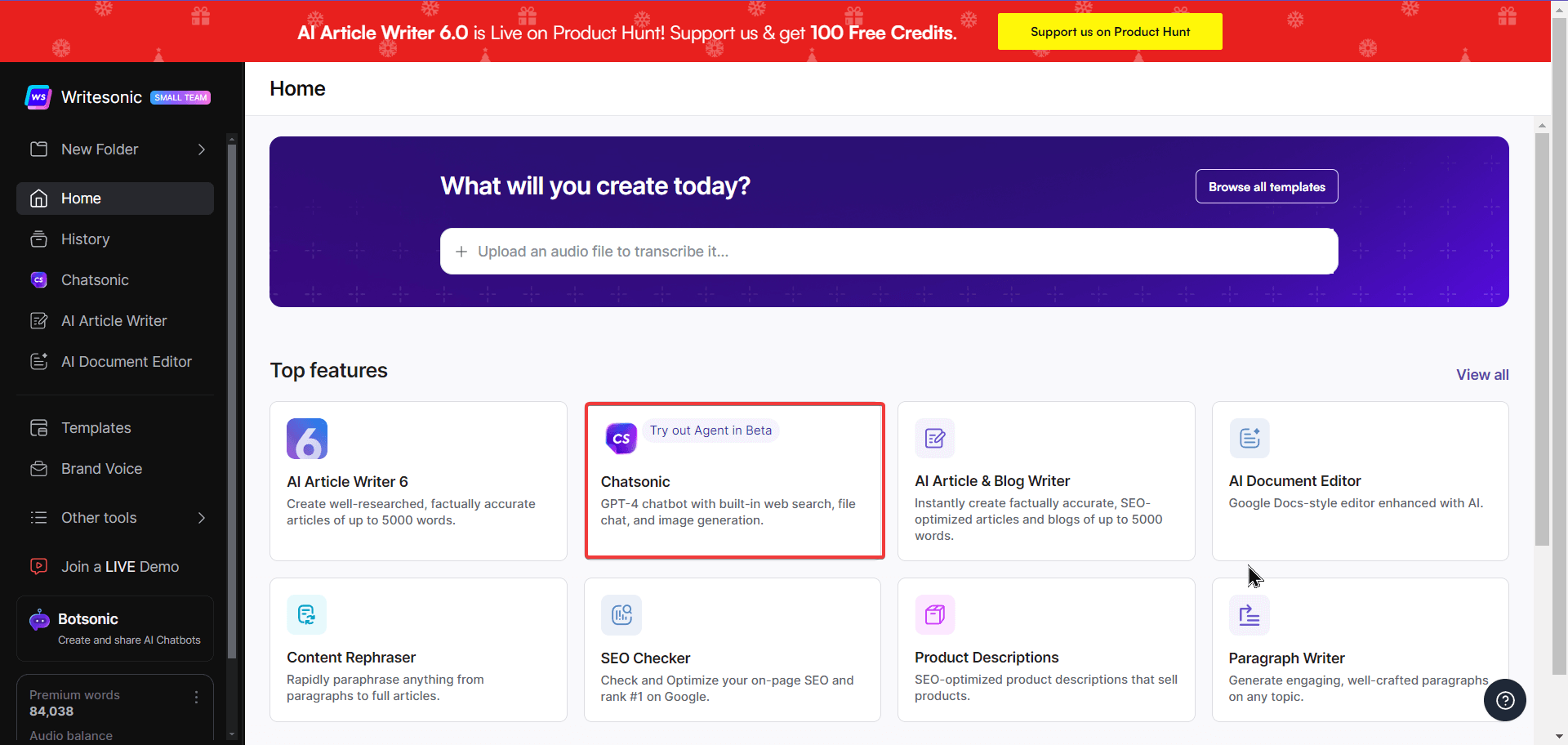The image size is (1568, 745).
Task: Click the Chatsonic CS icon in Top features
Action: tap(621, 439)
